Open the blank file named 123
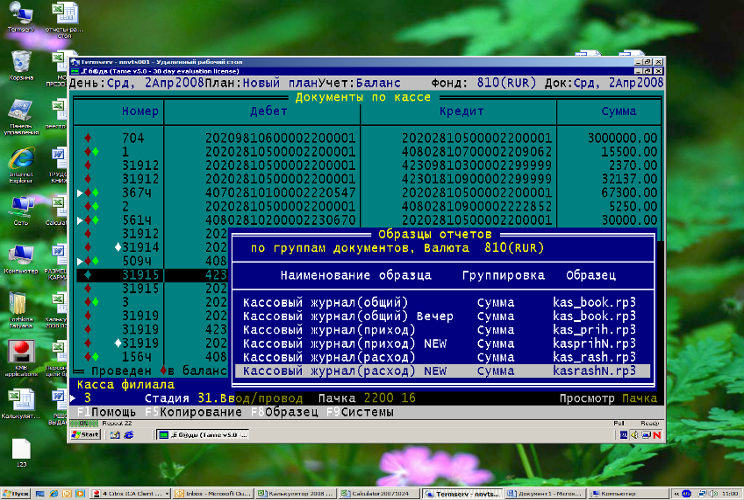The image size is (744, 500). coord(20,448)
